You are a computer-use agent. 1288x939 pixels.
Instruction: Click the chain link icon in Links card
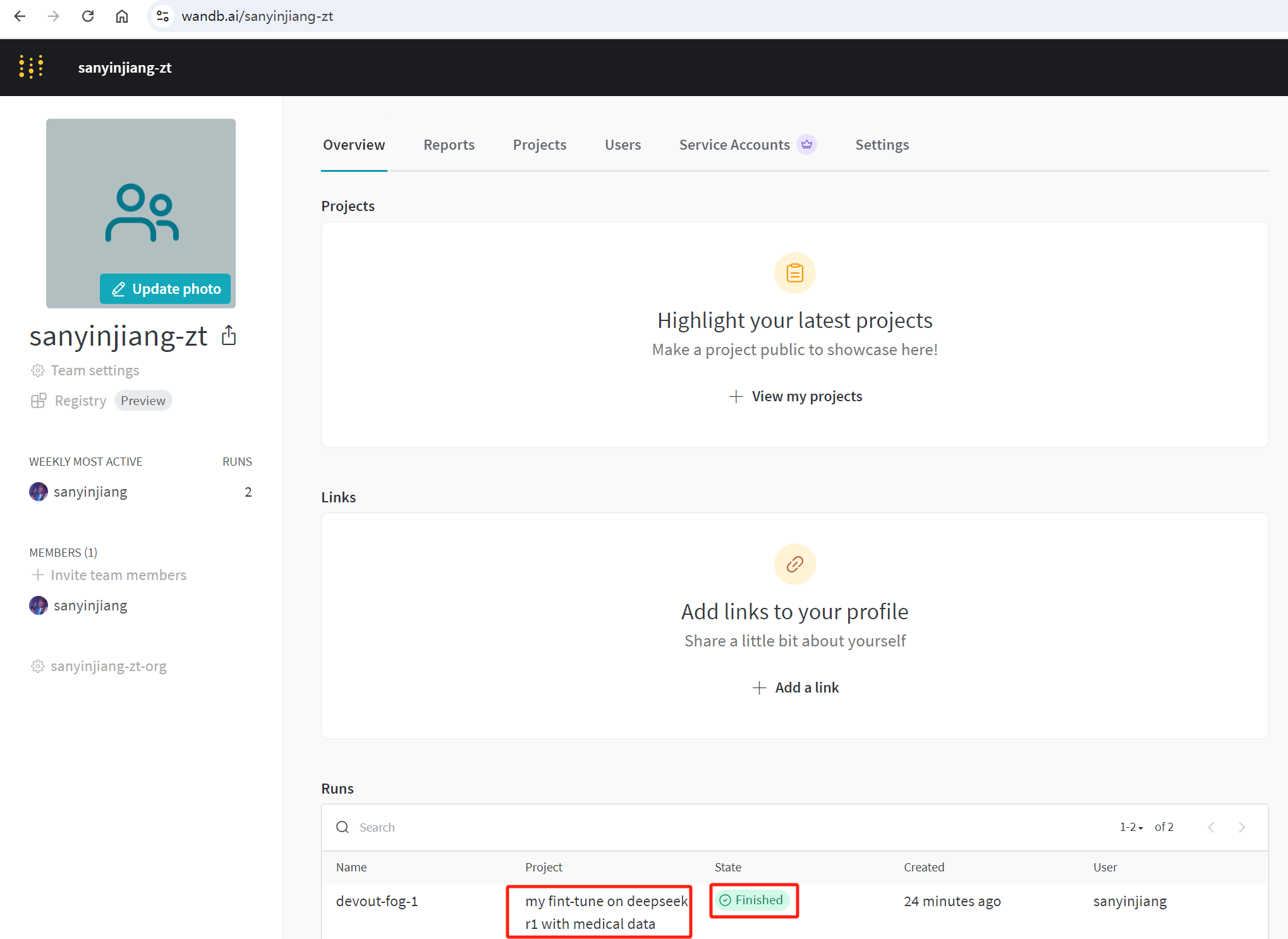click(794, 564)
